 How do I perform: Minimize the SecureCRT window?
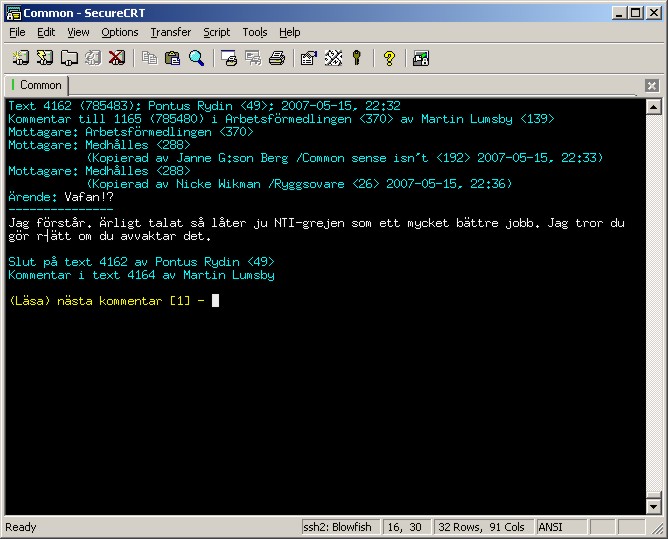click(620, 13)
